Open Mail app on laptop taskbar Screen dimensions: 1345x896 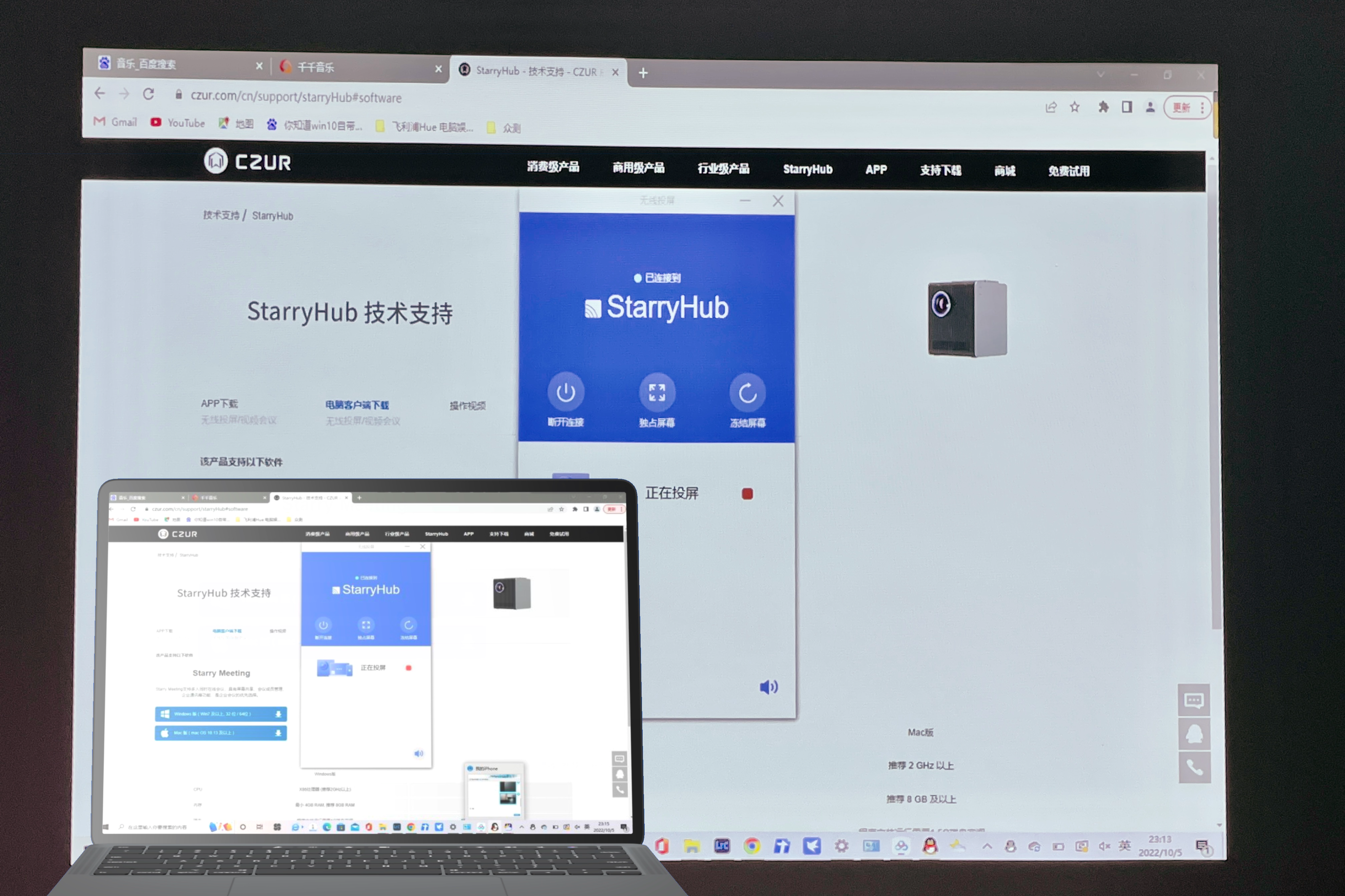[354, 827]
